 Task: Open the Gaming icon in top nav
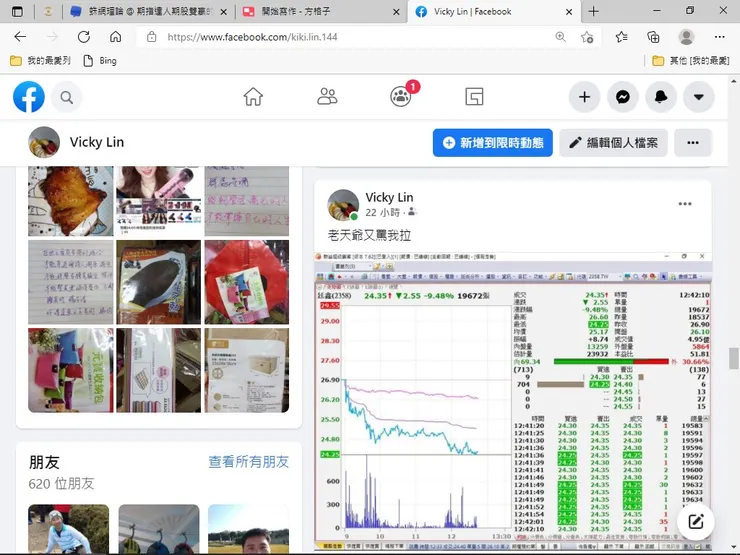click(x=474, y=97)
